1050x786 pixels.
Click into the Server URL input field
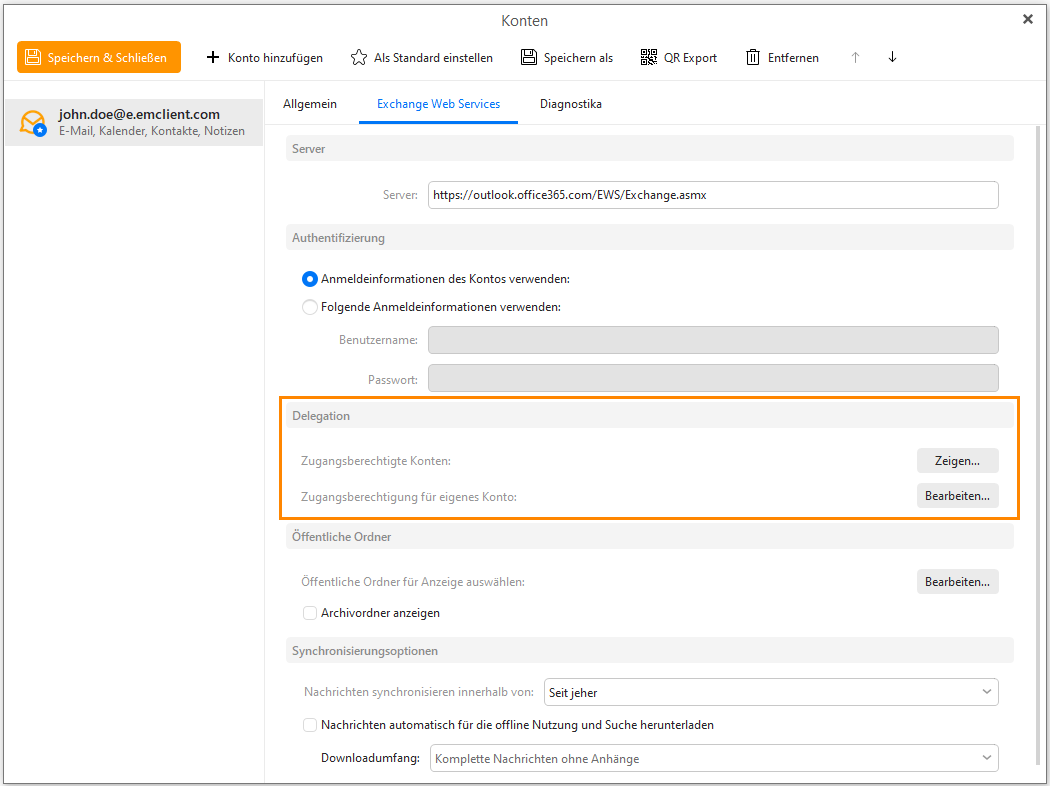[713, 195]
